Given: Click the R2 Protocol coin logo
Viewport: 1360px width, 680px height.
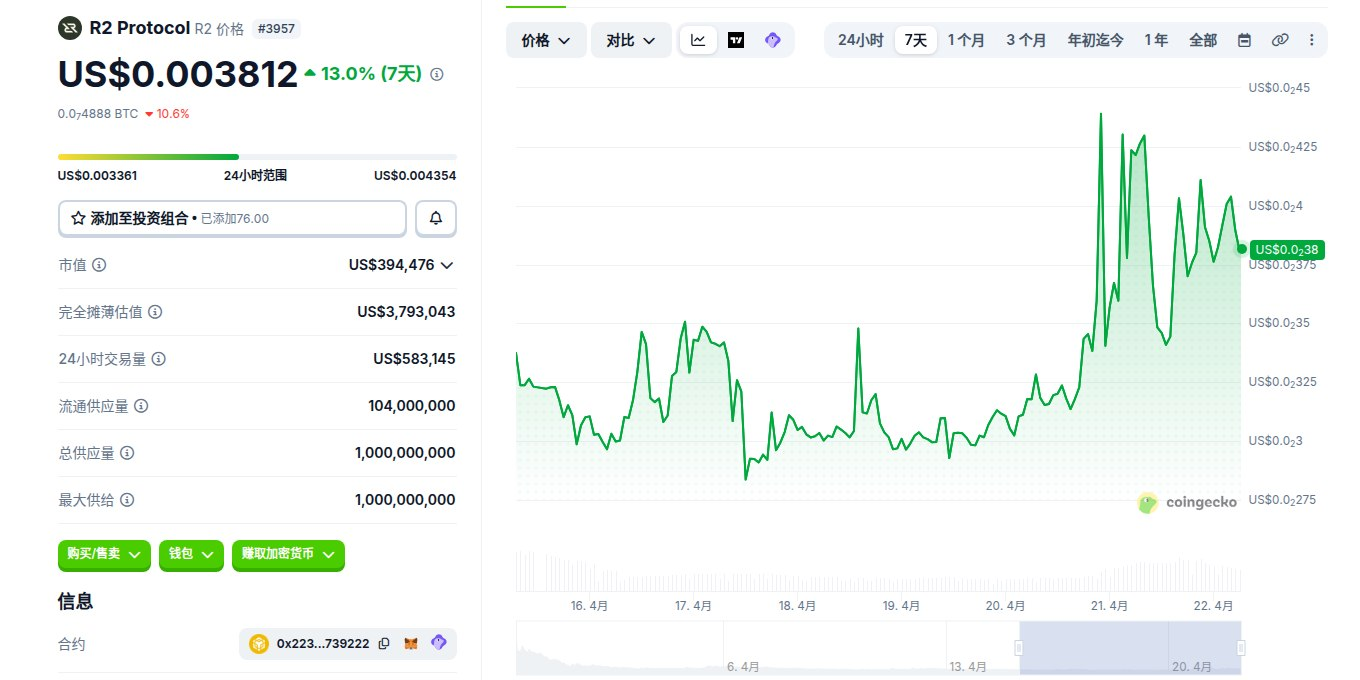Looking at the screenshot, I should pyautogui.click(x=70, y=28).
